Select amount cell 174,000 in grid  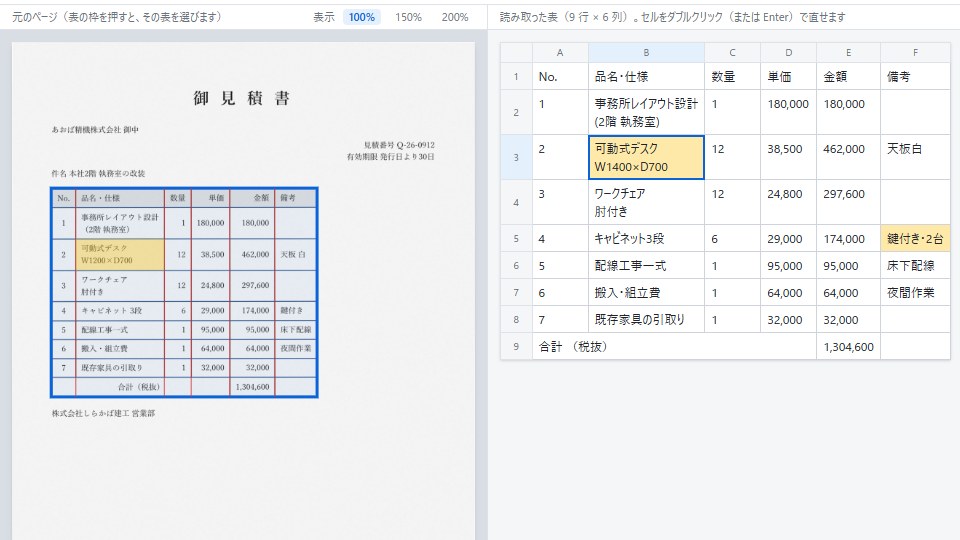pos(849,238)
